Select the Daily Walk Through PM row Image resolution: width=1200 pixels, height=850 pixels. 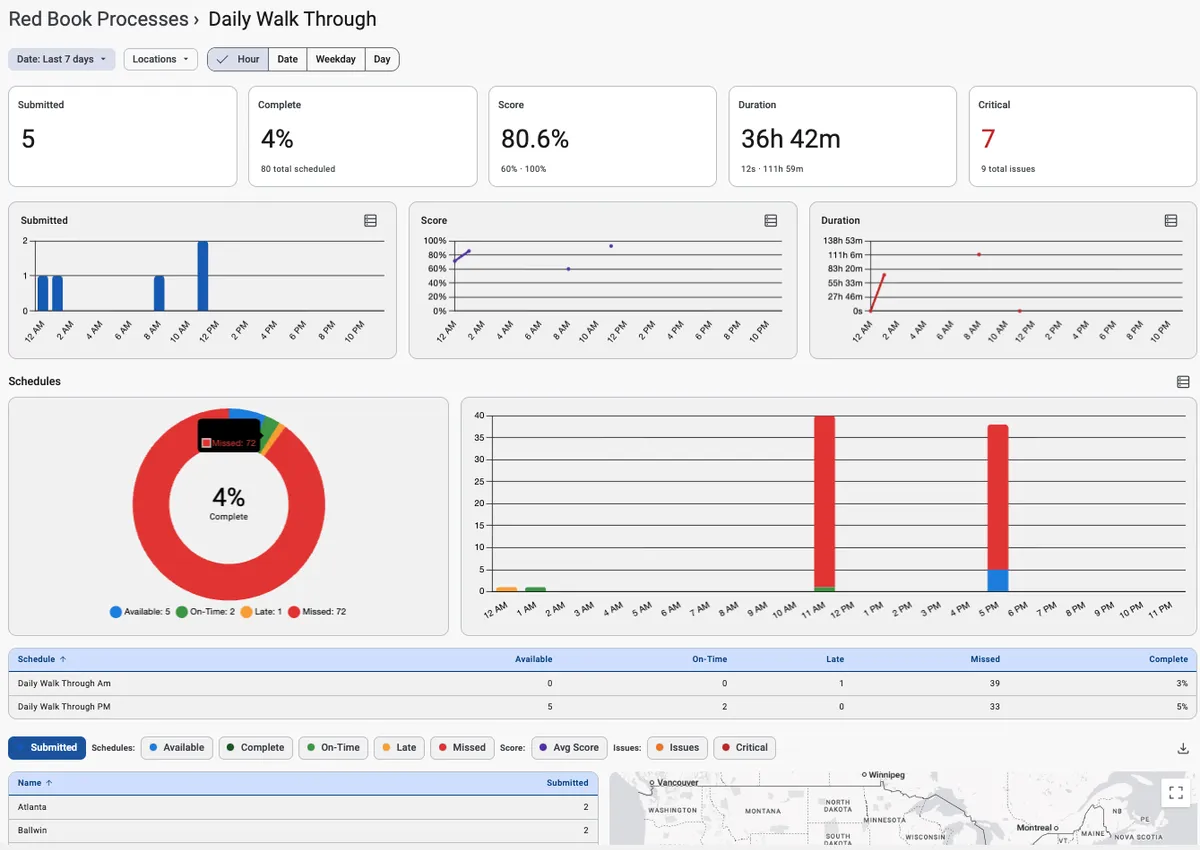pos(602,707)
